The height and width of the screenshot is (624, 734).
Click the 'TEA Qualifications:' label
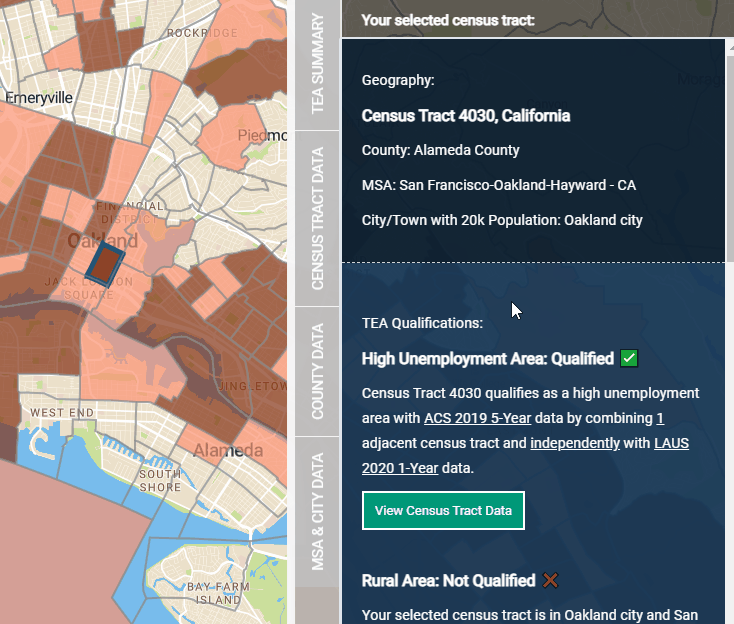click(422, 323)
